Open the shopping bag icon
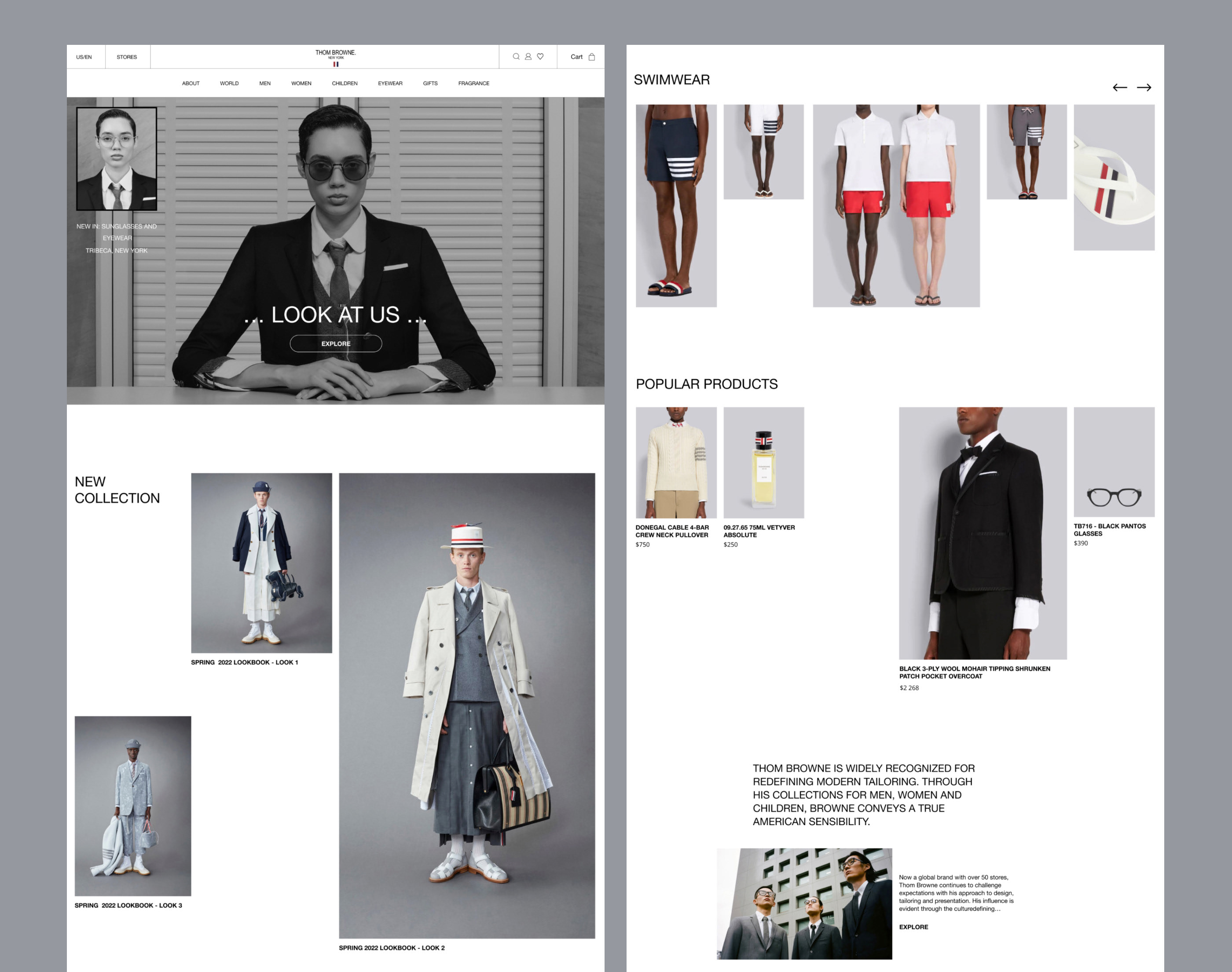The height and width of the screenshot is (972, 1232). click(591, 57)
